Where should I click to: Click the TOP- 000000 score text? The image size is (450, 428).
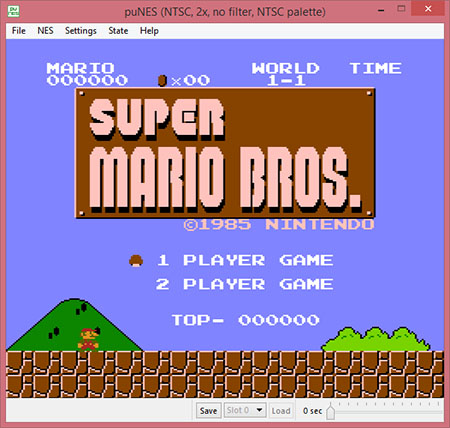(246, 320)
